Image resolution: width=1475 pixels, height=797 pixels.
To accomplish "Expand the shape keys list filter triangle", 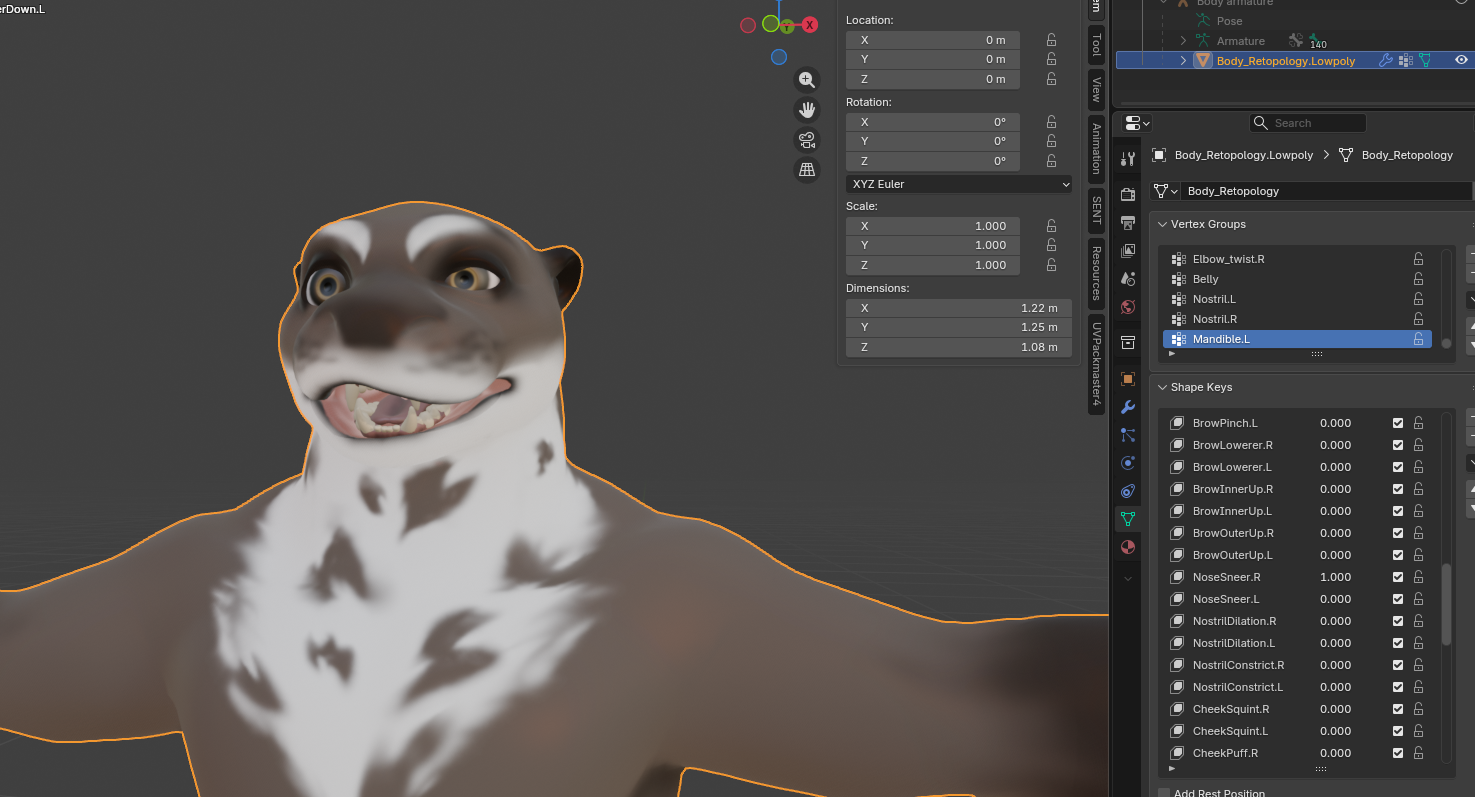I will coord(1171,768).
